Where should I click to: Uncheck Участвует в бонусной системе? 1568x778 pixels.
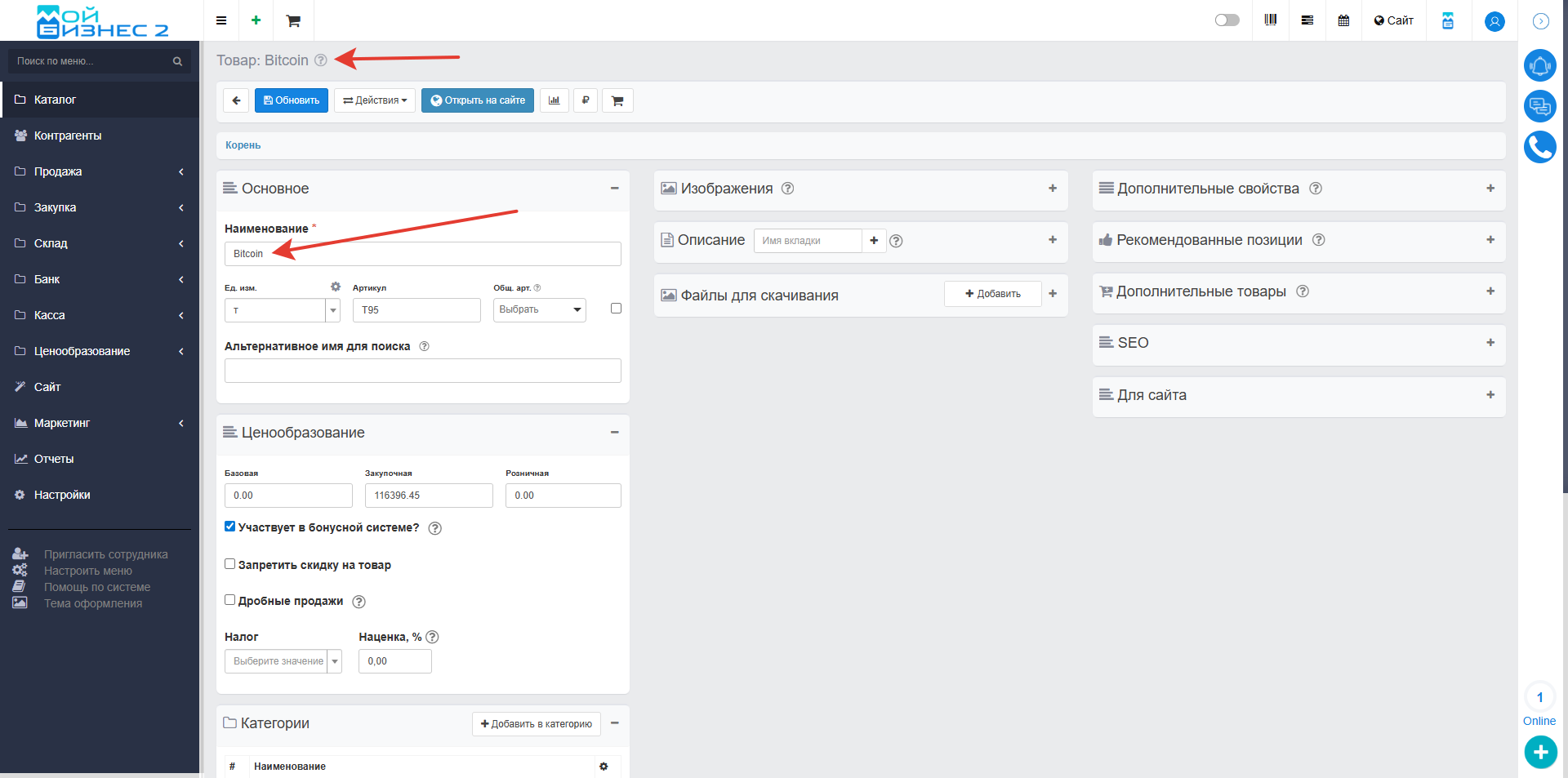230,527
